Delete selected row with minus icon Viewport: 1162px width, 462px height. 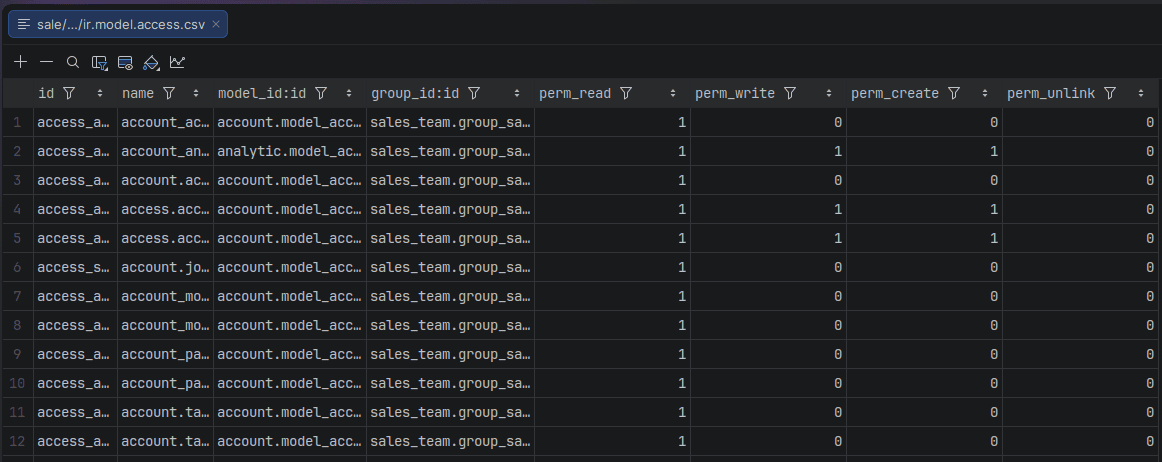47,62
